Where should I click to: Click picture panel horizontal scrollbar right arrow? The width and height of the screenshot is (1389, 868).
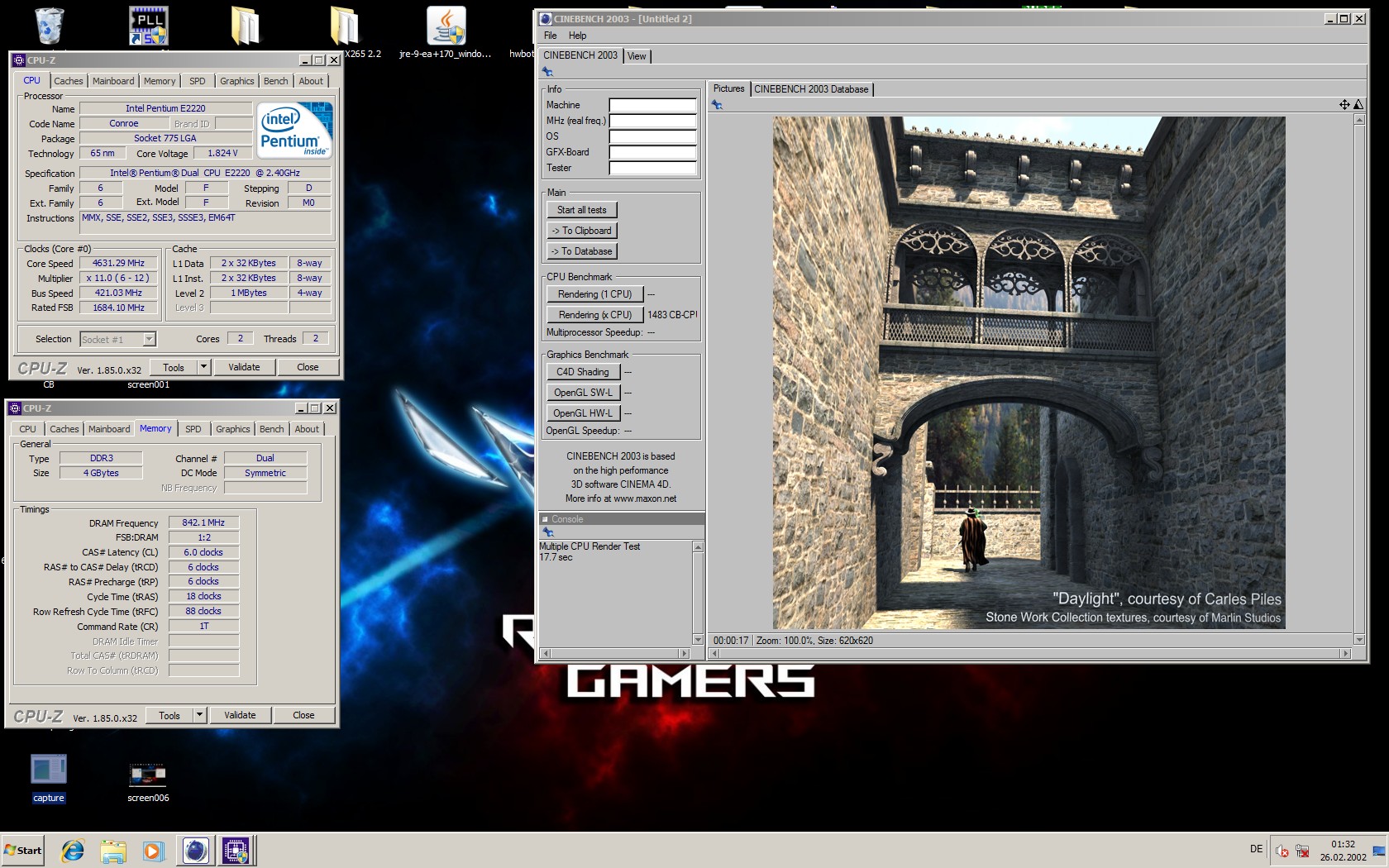coord(1346,653)
